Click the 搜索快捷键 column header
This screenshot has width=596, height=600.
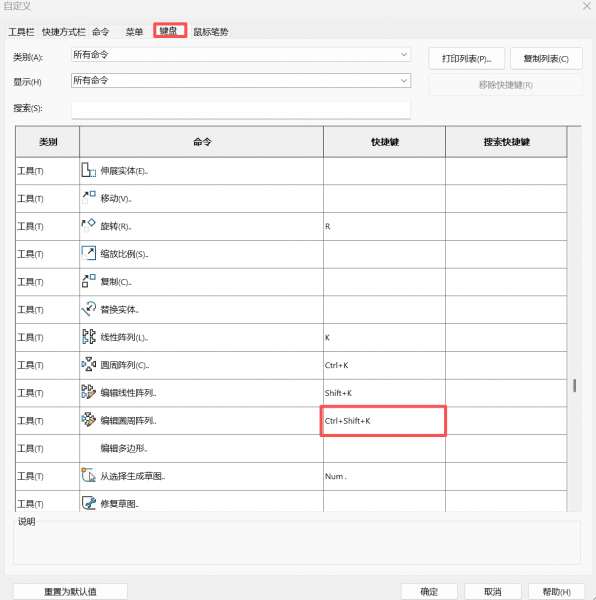pos(506,142)
